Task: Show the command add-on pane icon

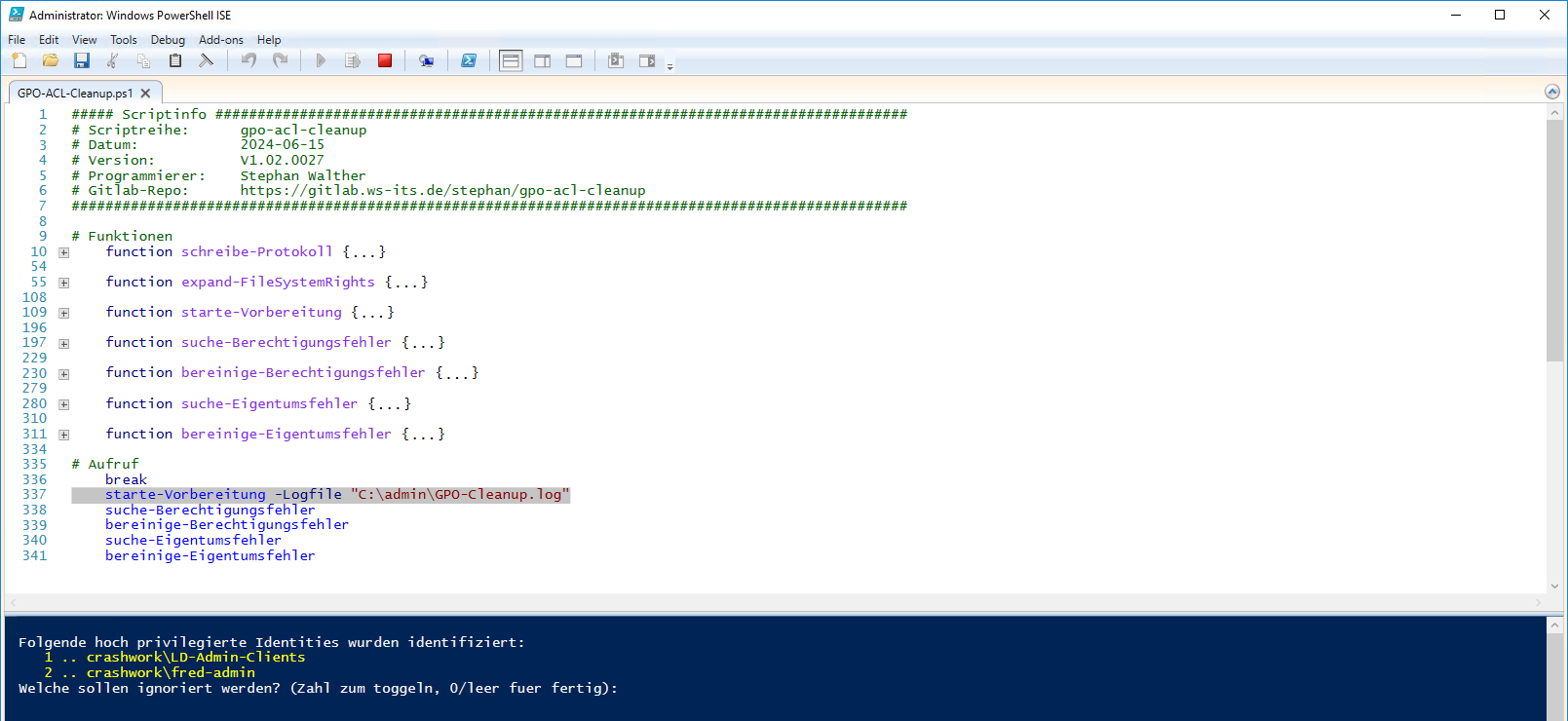Action: (x=647, y=60)
